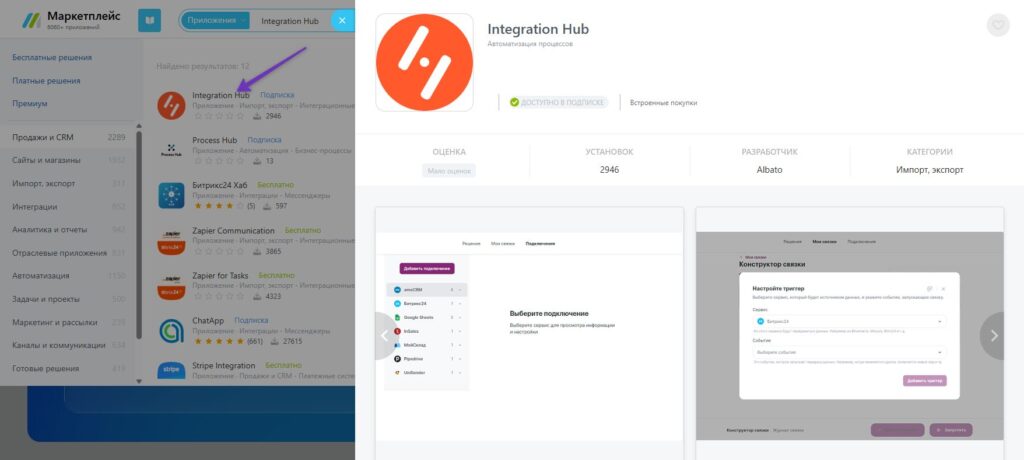This screenshot has height=460, width=1024.
Task: Select Каналы и коммуникации category
Action: pos(68,345)
